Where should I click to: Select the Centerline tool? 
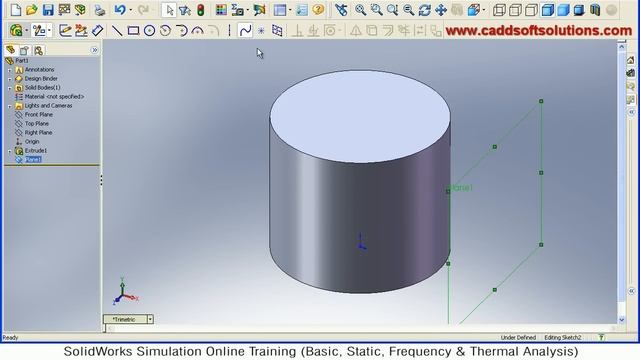pos(229,30)
